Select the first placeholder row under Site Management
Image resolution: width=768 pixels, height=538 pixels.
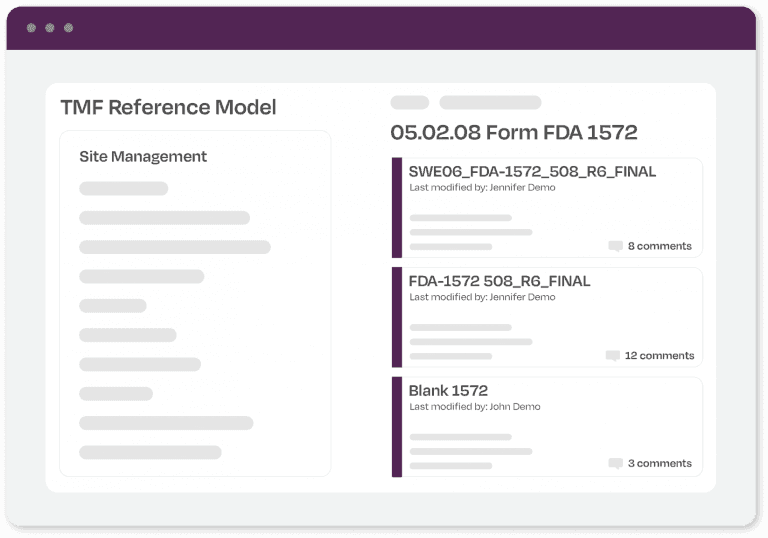[x=124, y=189]
